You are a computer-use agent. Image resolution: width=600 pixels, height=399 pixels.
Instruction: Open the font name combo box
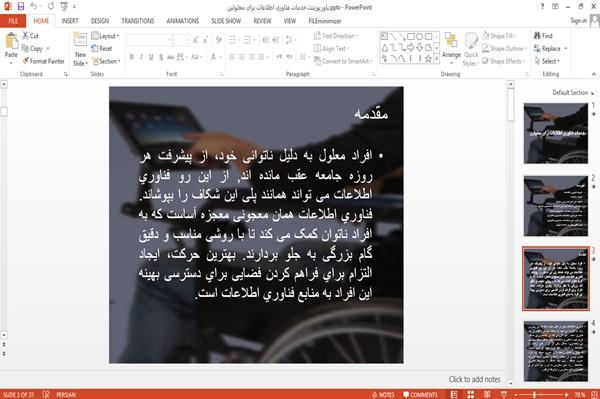point(149,40)
